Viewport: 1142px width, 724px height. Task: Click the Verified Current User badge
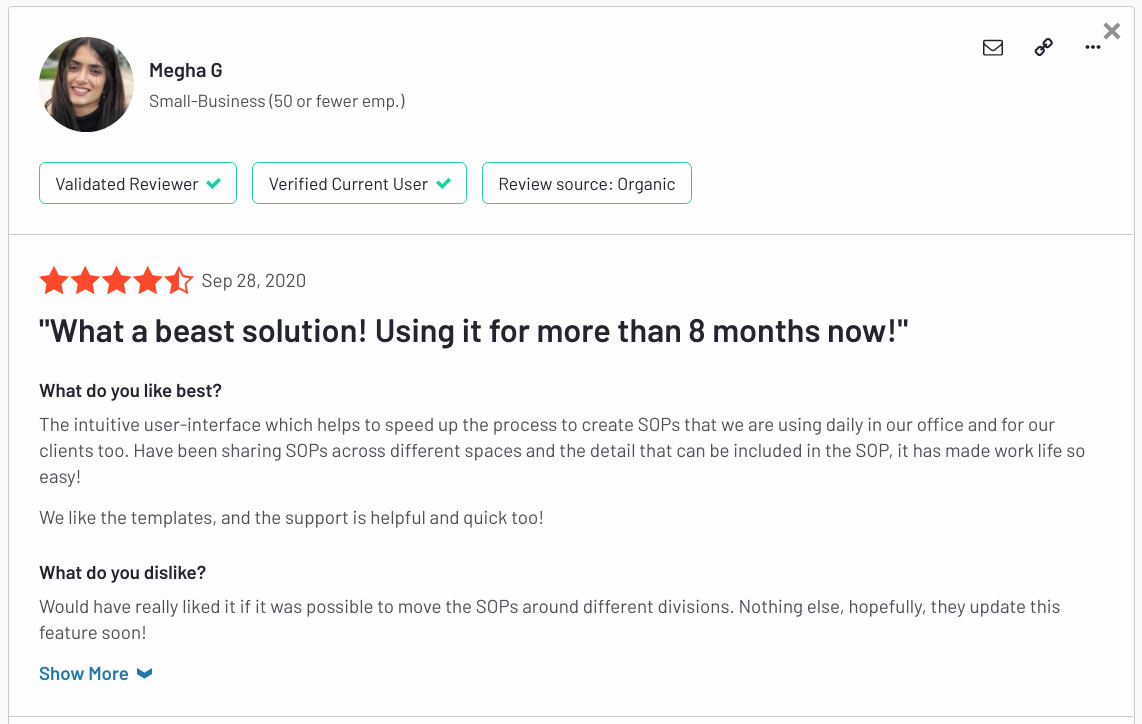click(359, 184)
